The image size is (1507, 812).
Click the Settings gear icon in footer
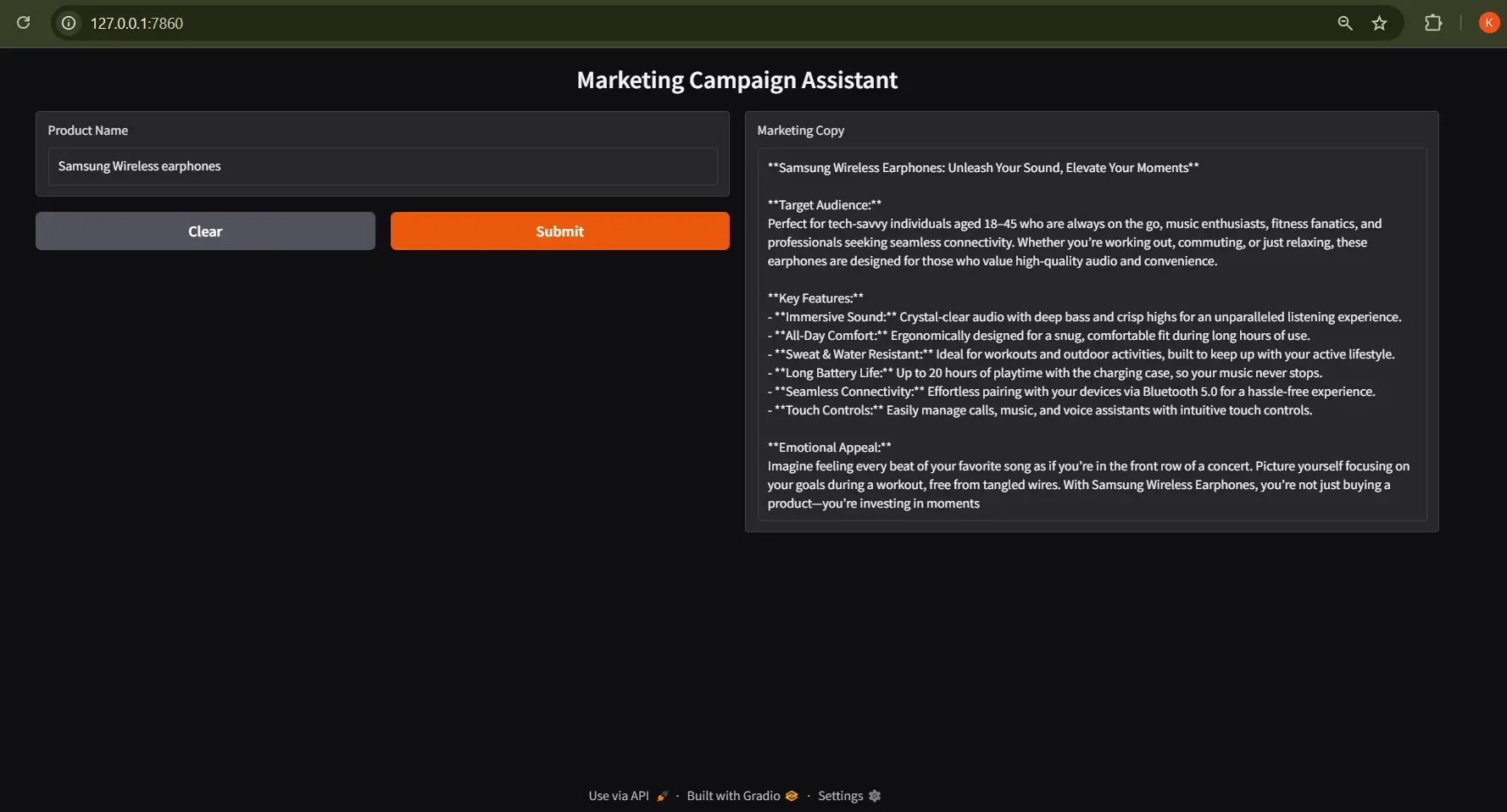point(875,796)
